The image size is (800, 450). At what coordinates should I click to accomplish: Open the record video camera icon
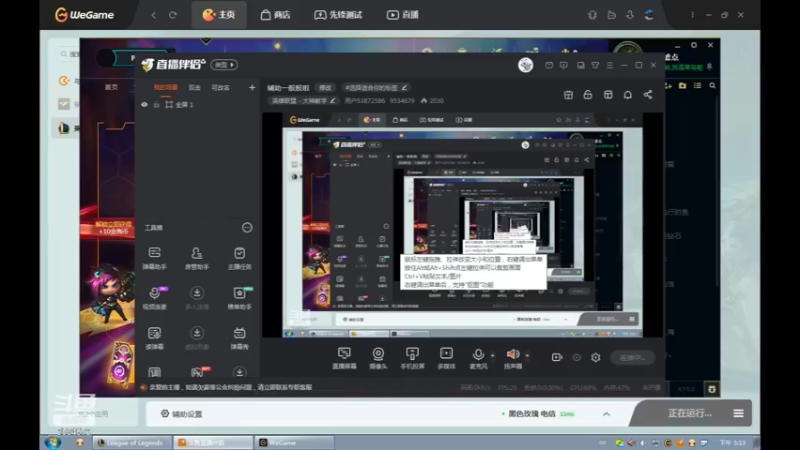pyautogui.click(x=557, y=357)
